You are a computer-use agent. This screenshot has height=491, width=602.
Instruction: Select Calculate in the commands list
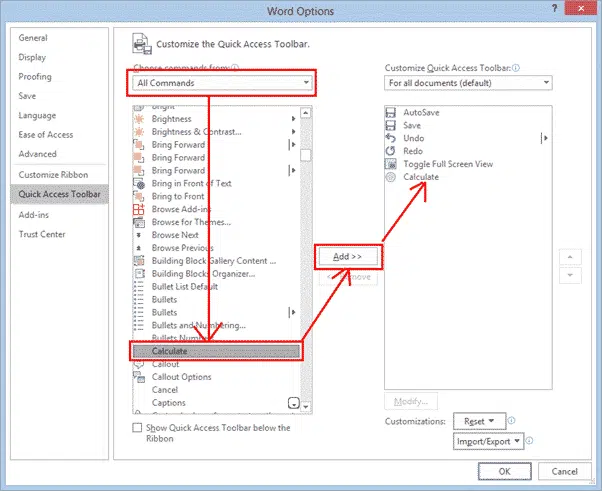coord(216,351)
